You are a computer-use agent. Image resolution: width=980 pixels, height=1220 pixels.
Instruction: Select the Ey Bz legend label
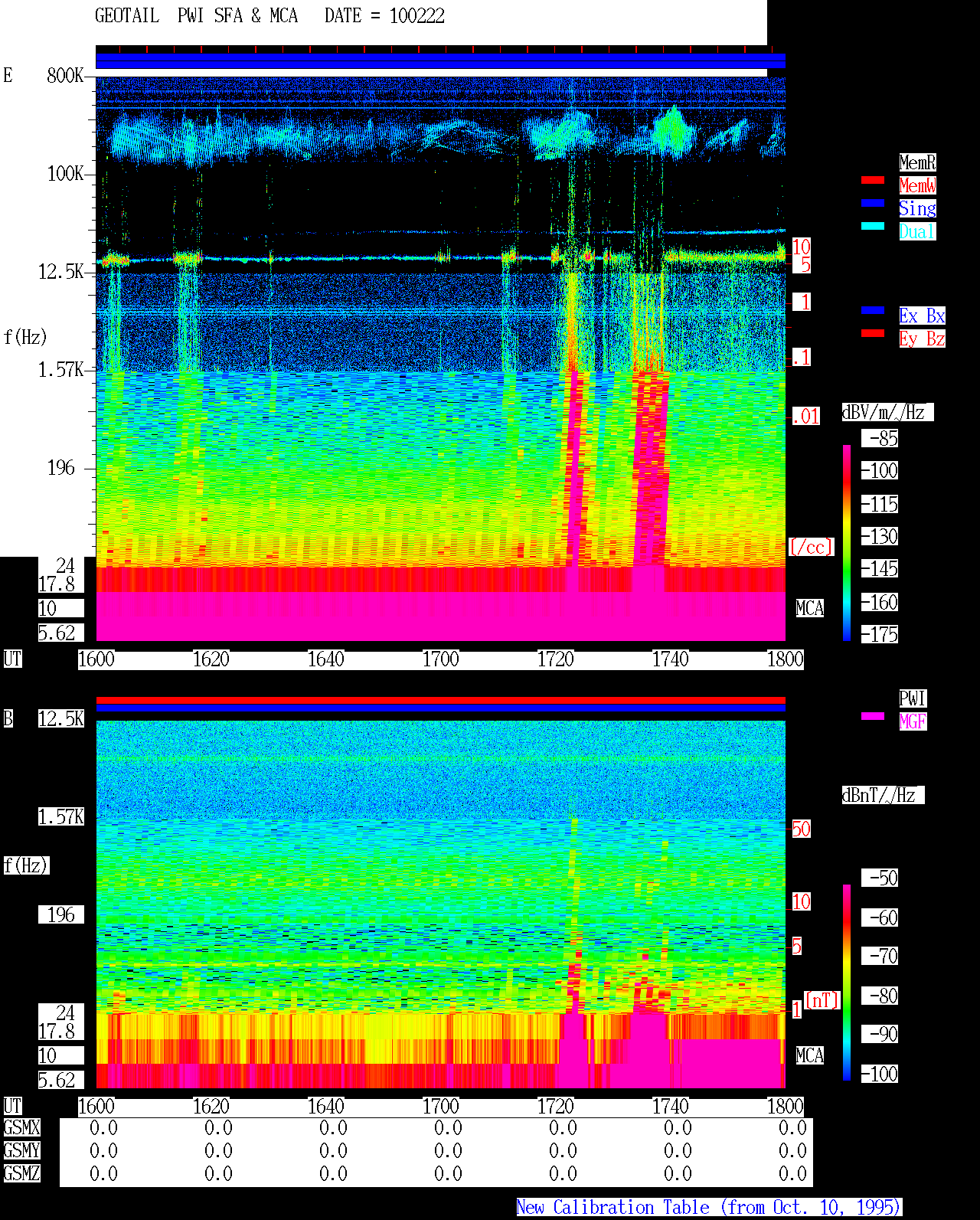point(922,339)
